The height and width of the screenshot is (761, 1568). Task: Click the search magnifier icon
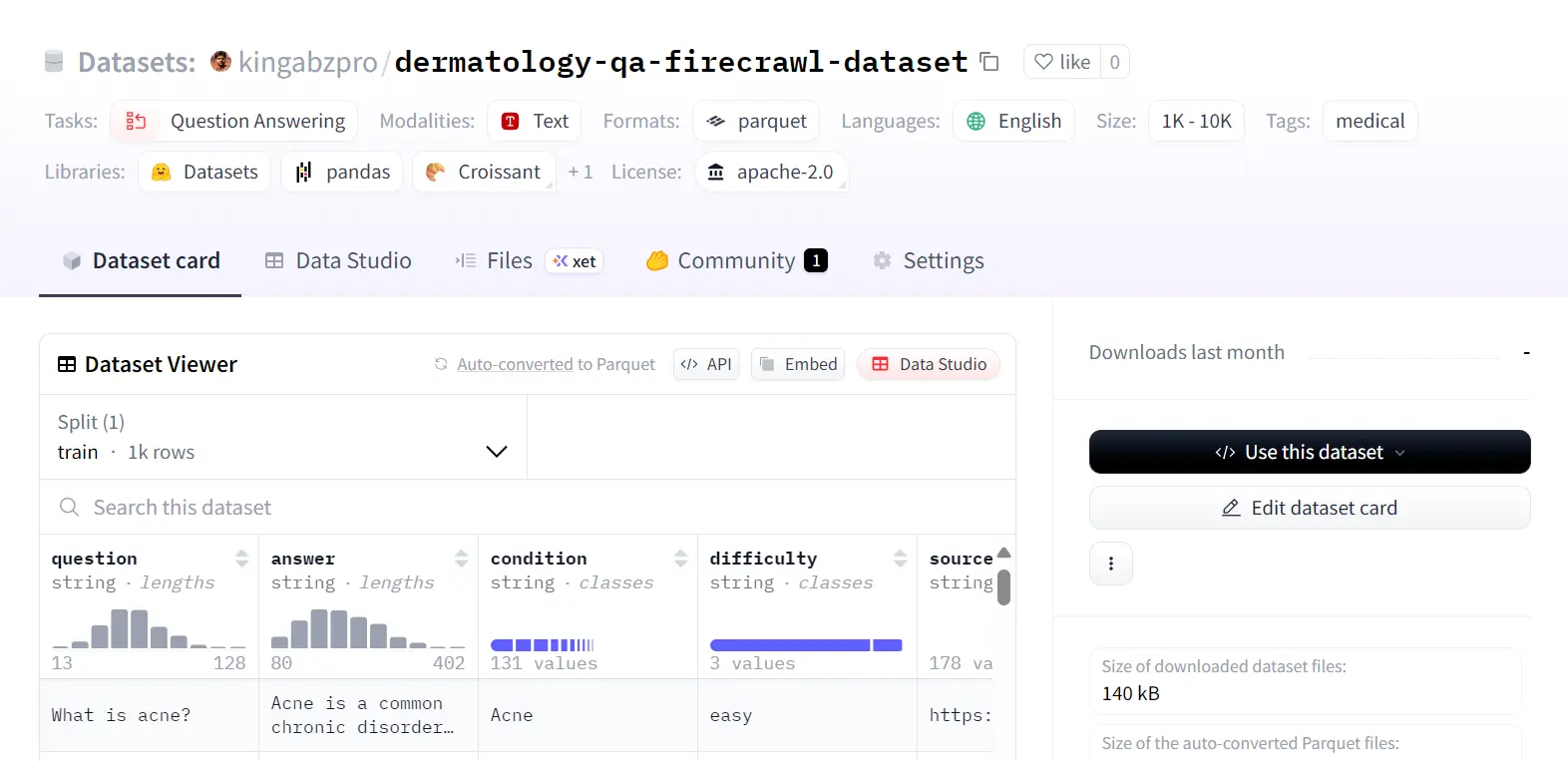coord(69,507)
